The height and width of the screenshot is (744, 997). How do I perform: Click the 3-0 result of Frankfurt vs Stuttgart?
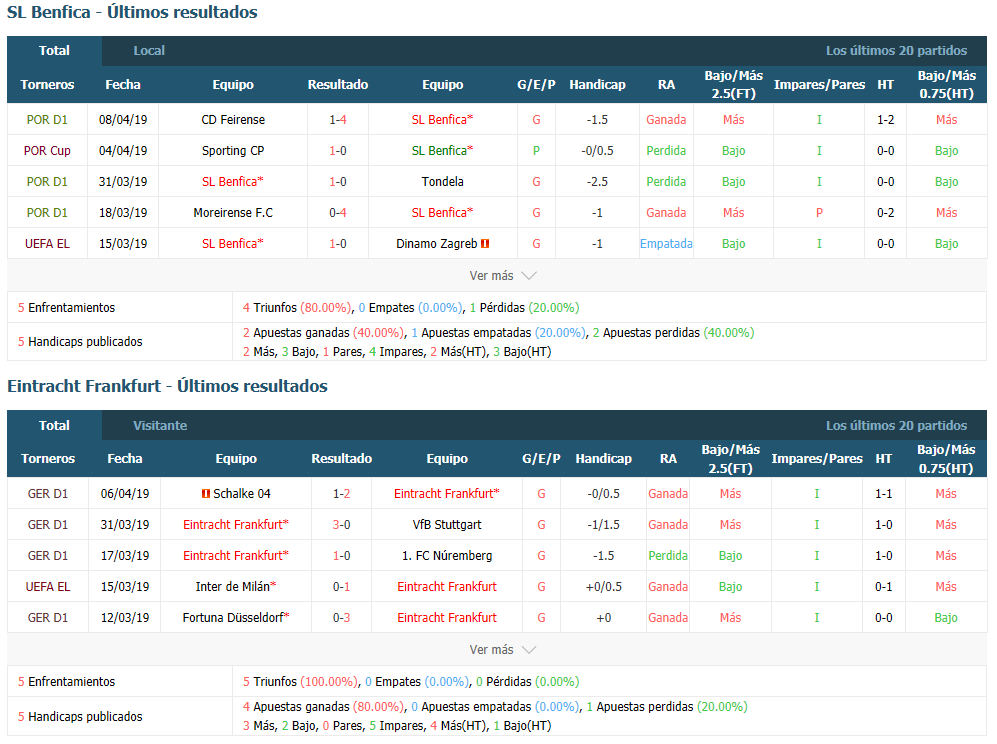(x=341, y=525)
